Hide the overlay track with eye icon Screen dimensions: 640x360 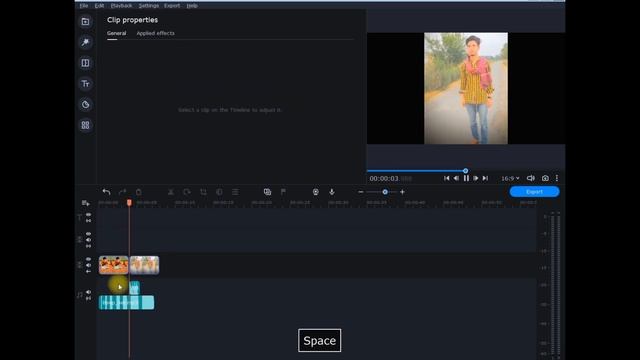[x=89, y=234]
